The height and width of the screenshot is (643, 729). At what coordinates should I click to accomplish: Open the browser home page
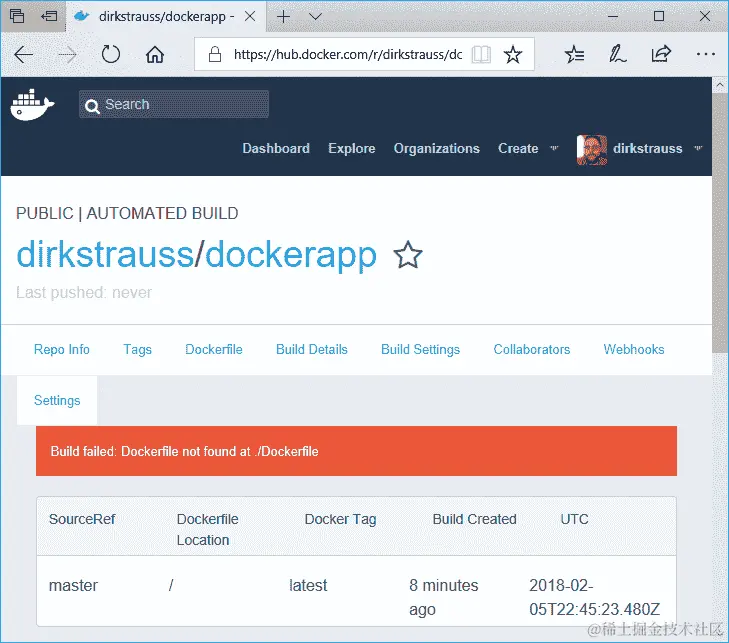point(155,55)
